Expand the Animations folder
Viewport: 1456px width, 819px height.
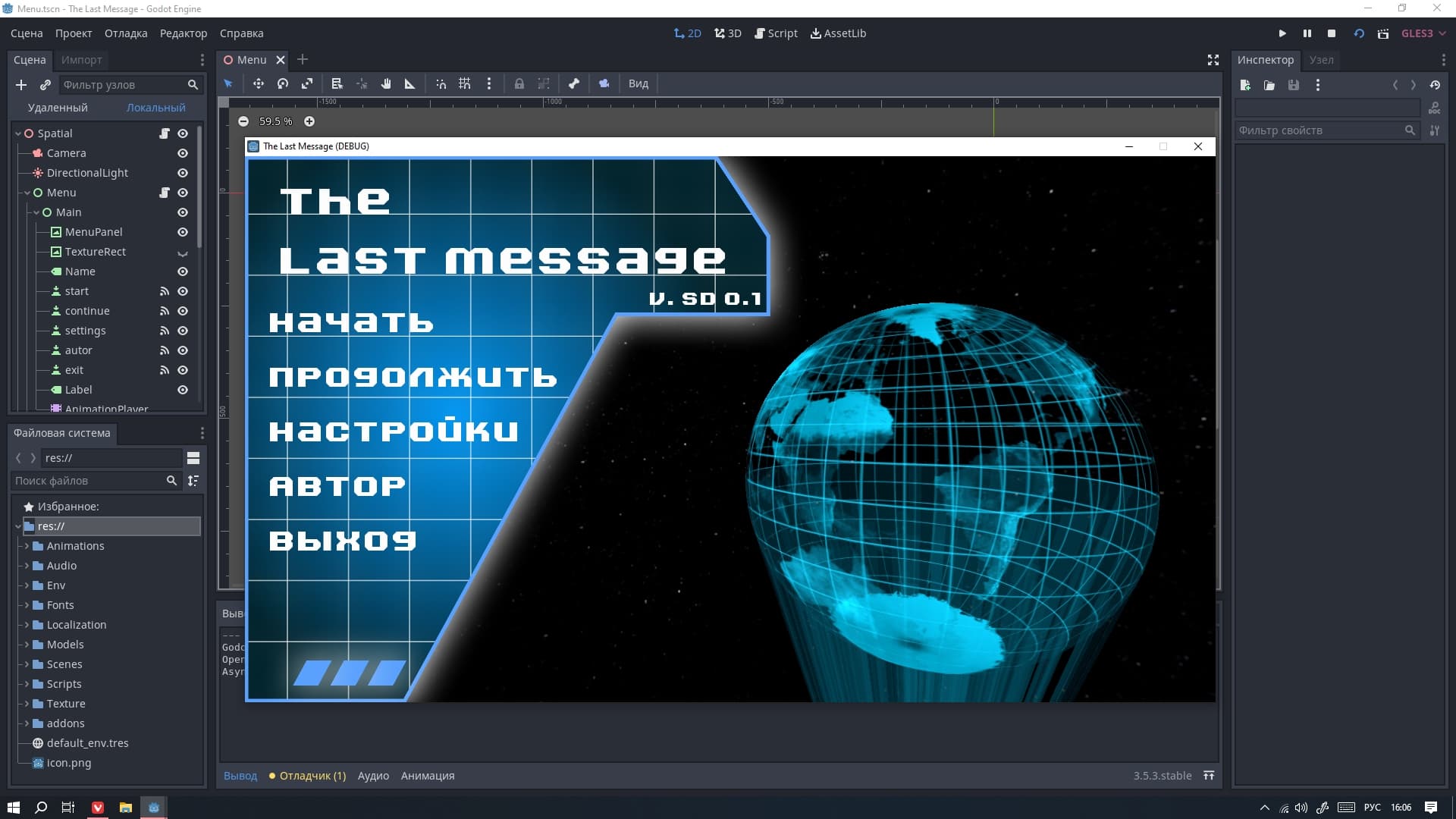(x=27, y=546)
